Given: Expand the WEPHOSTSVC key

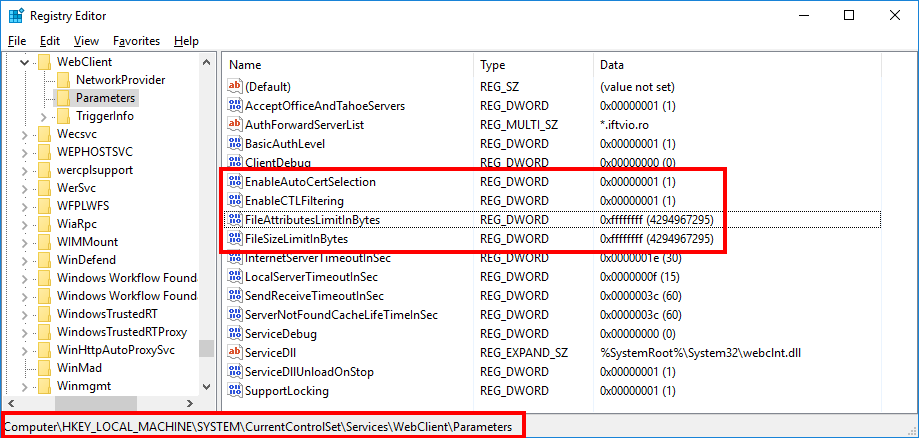Looking at the screenshot, I should [25, 152].
